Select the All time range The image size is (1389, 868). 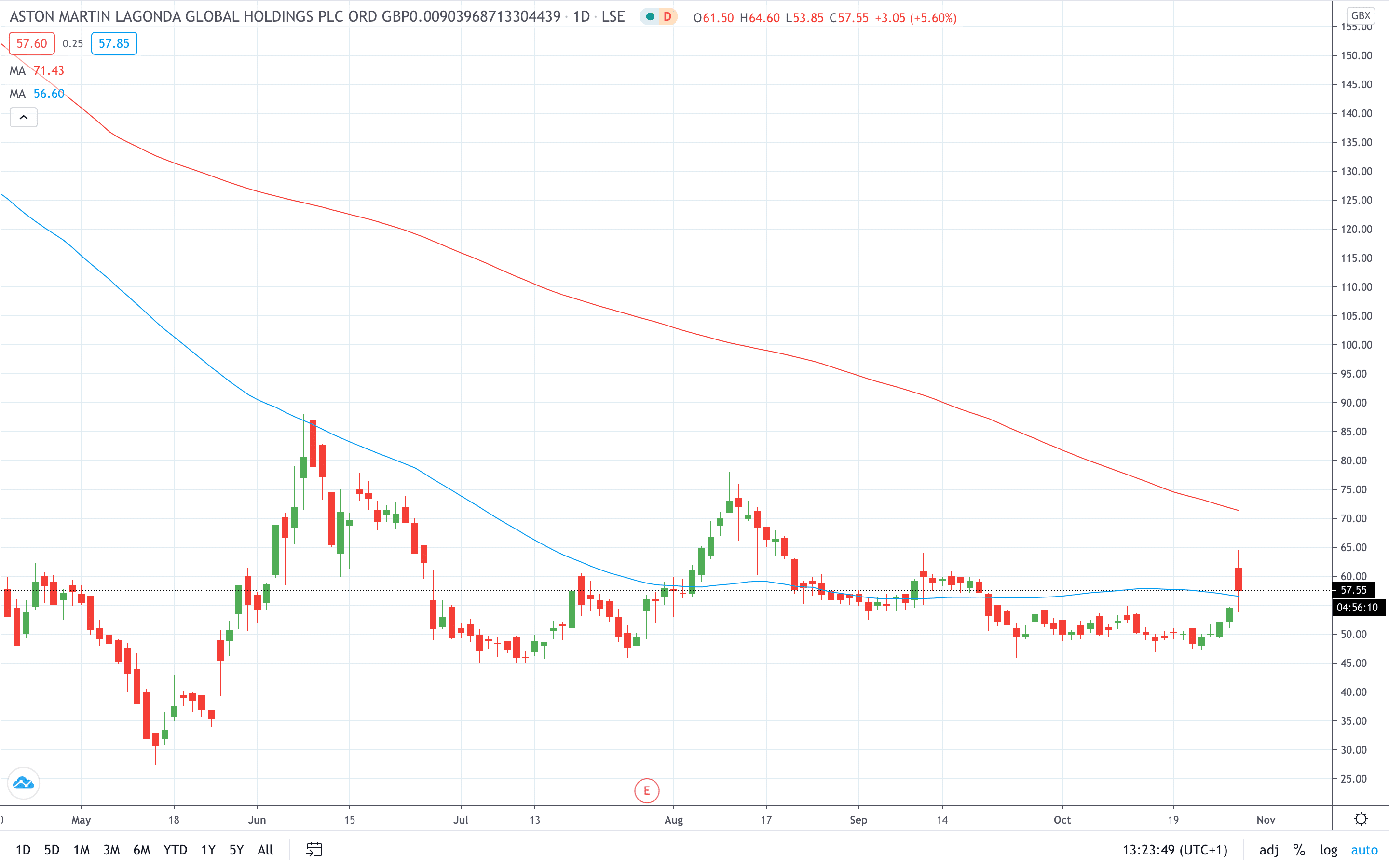pyautogui.click(x=265, y=850)
